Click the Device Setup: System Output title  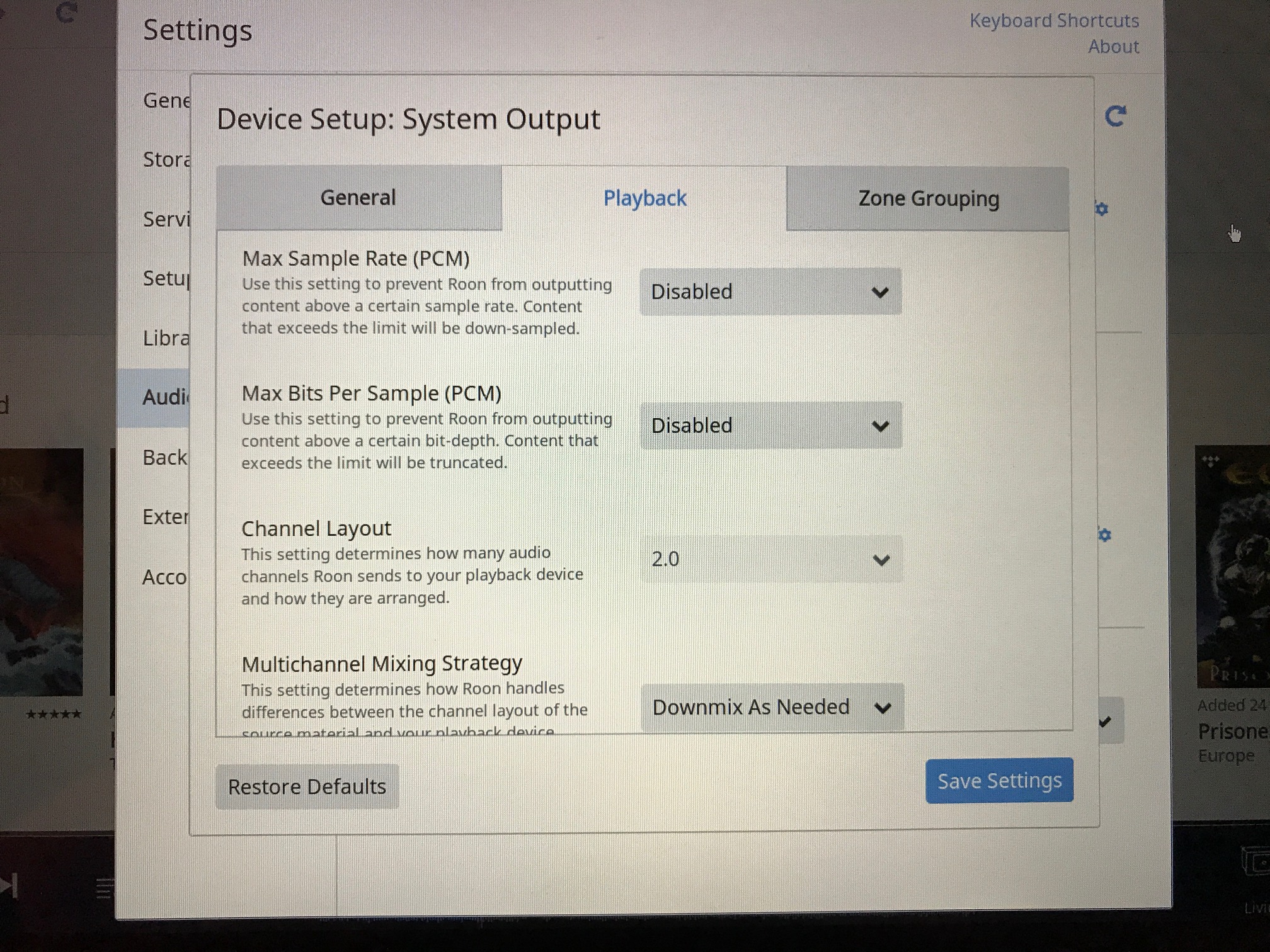click(x=408, y=119)
